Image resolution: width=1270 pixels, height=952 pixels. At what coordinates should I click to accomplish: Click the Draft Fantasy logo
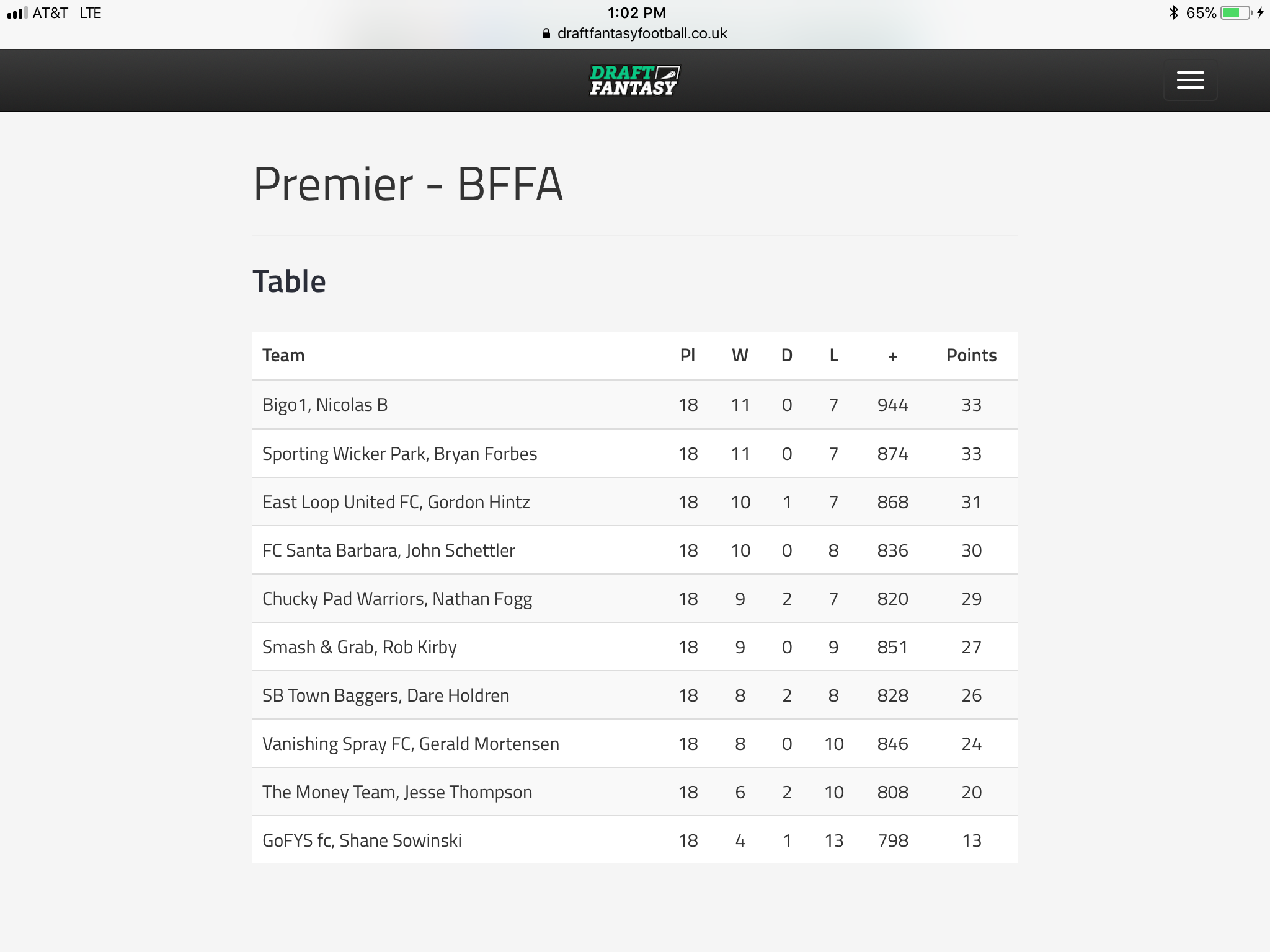634,81
